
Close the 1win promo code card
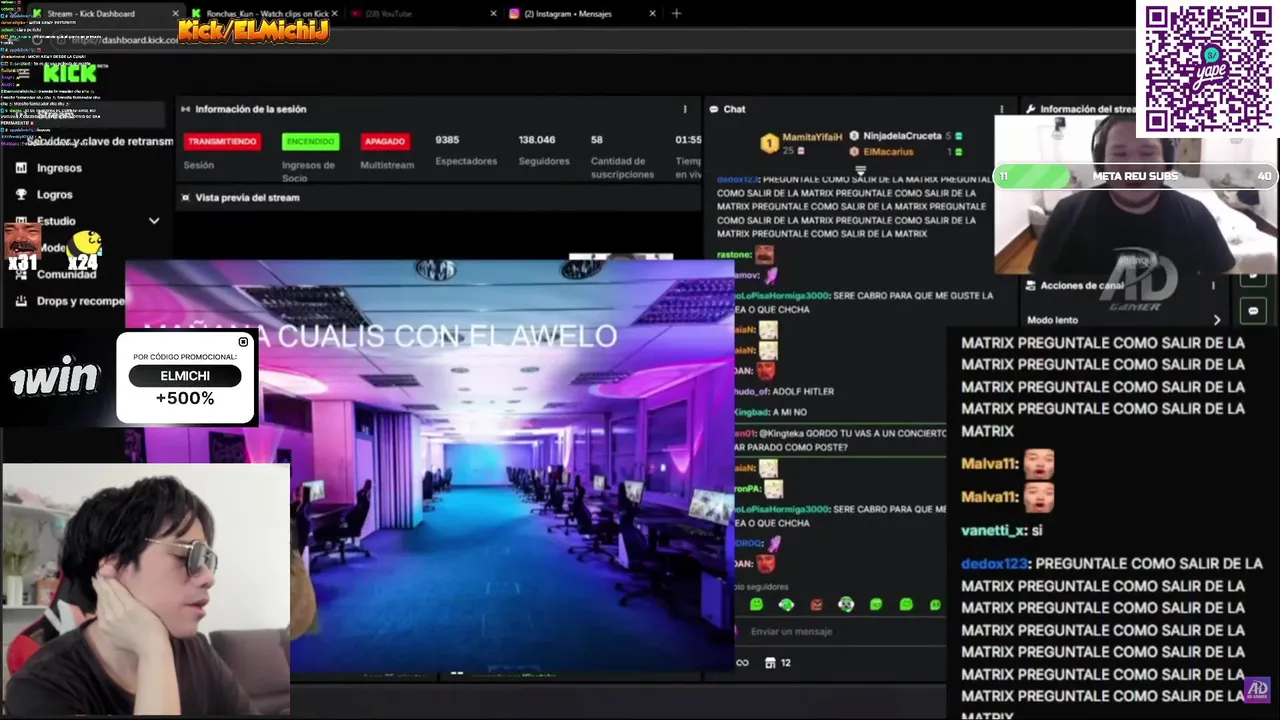(243, 342)
